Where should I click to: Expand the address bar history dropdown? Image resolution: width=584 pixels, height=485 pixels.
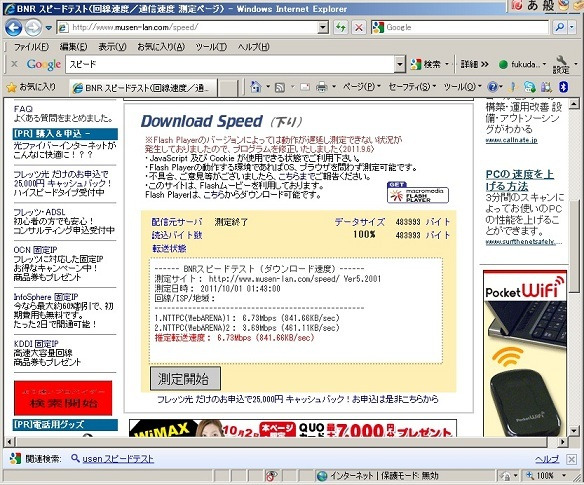tap(323, 27)
